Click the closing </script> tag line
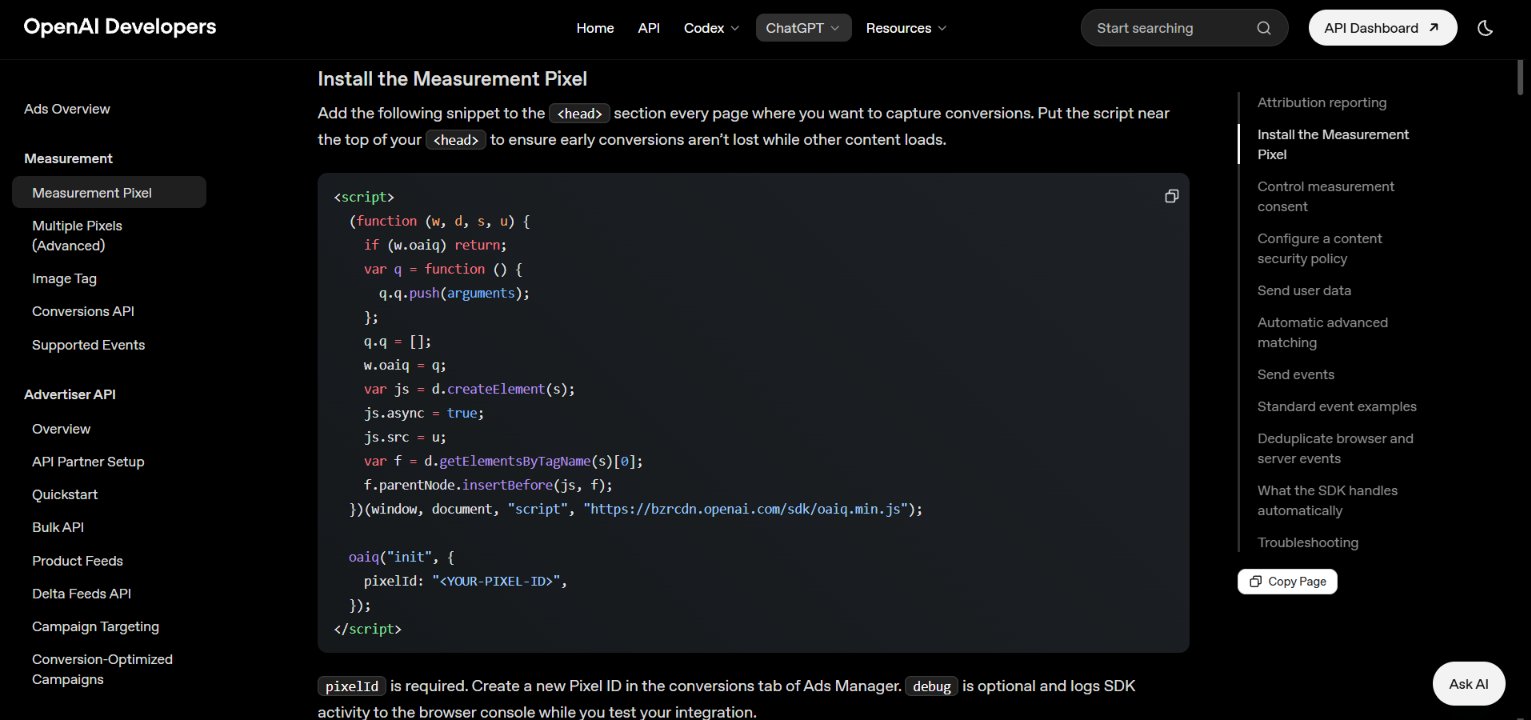The image size is (1531, 720). point(367,629)
